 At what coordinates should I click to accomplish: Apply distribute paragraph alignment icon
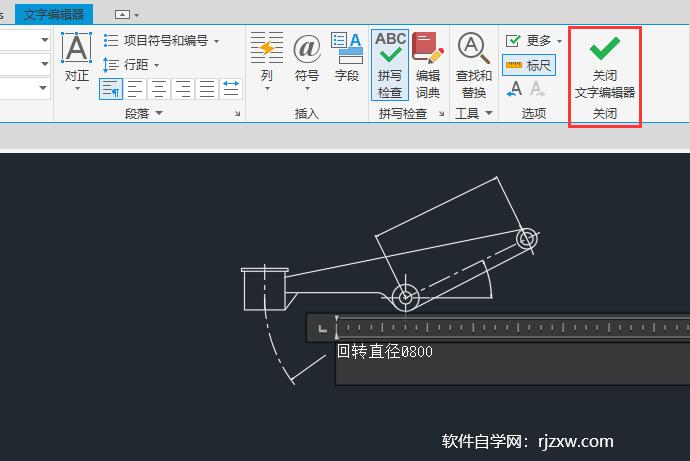pos(231,89)
